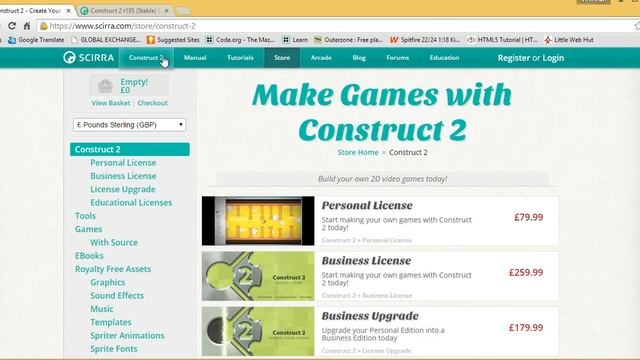Image resolution: width=640 pixels, height=360 pixels.
Task: Click the £179.99 price
Action: tap(526, 328)
